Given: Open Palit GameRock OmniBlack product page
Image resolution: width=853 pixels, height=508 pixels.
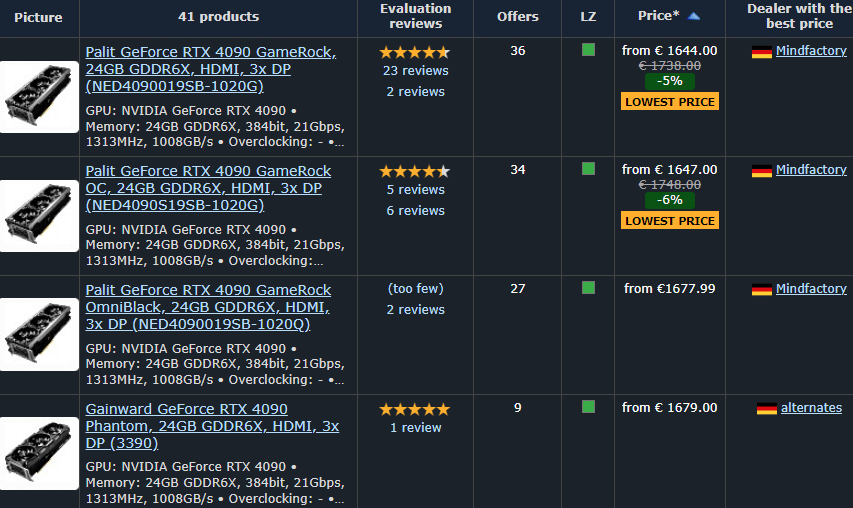Looking at the screenshot, I should 208,307.
